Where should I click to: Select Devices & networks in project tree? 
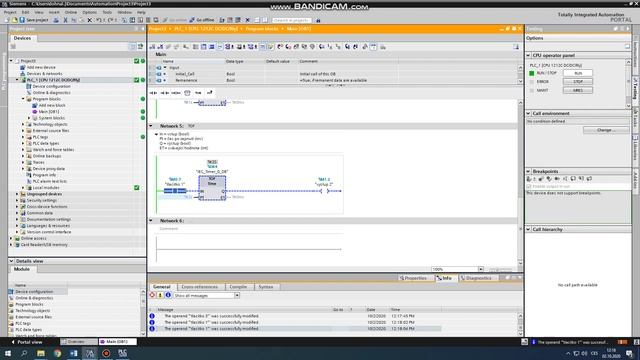pos(44,74)
